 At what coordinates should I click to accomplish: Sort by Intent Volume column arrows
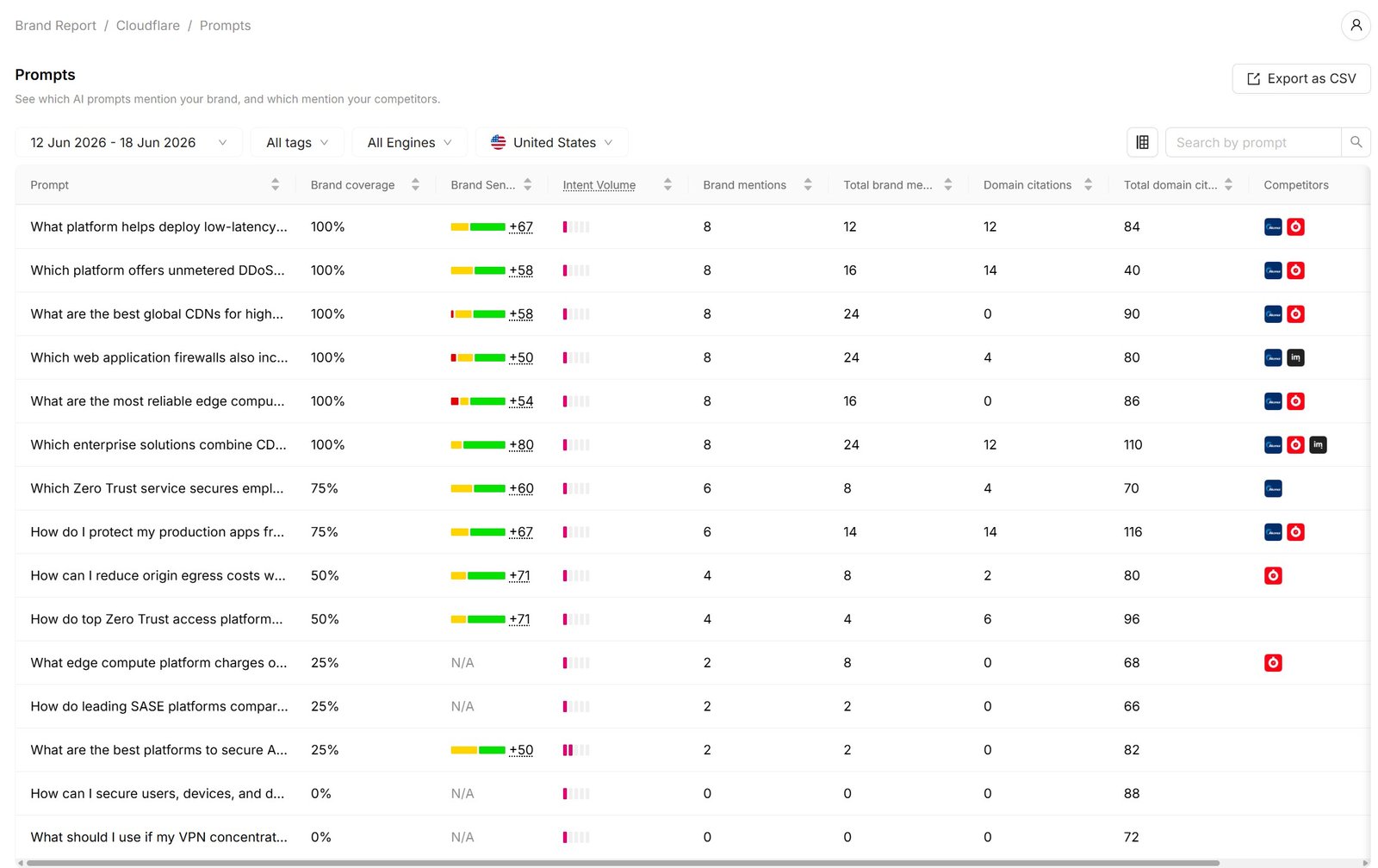tap(667, 184)
